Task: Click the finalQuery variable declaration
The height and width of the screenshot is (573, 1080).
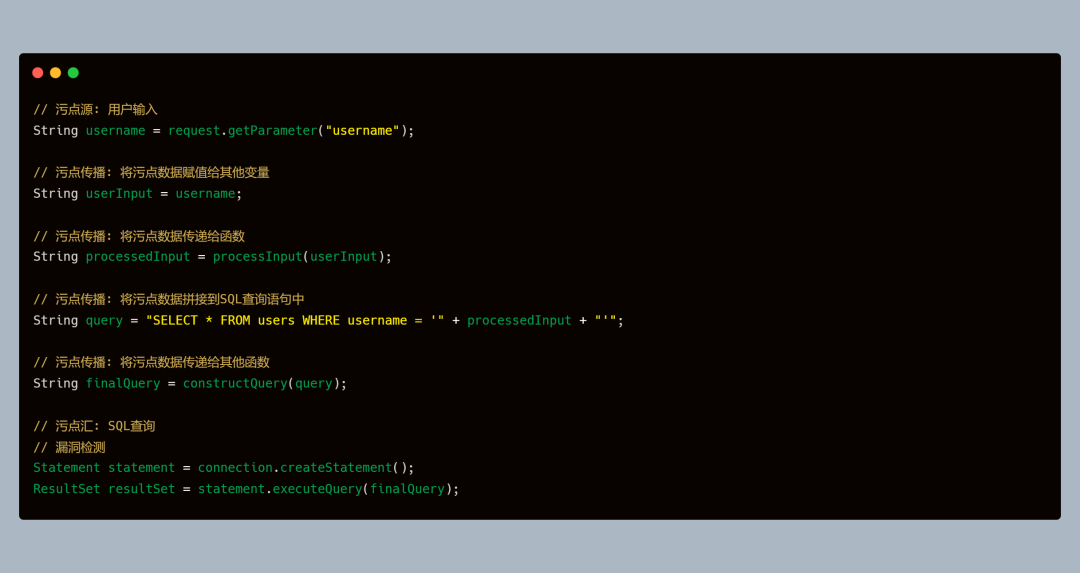Action: pos(123,384)
